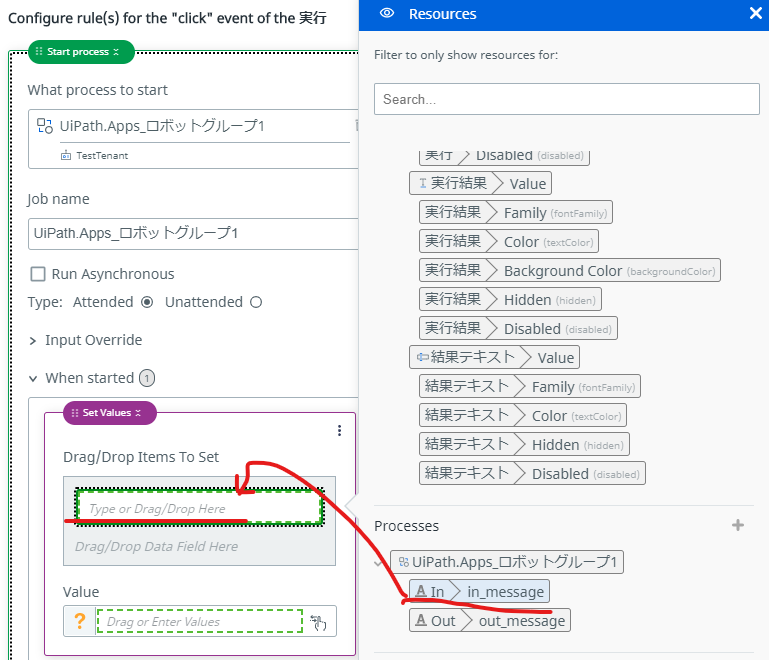Click the orange question mark in Value field

click(79, 621)
